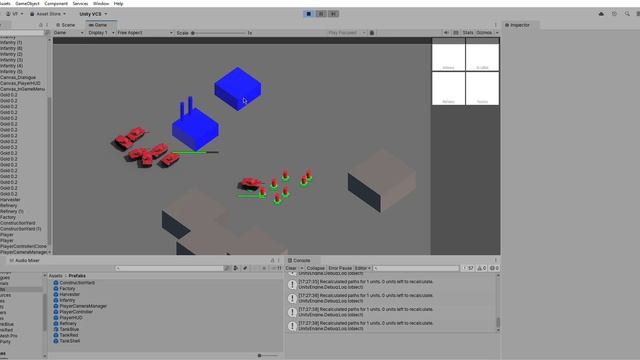Select the TankRed prefab icon
Screen dimensions: 640x360
pyautogui.click(x=56, y=335)
